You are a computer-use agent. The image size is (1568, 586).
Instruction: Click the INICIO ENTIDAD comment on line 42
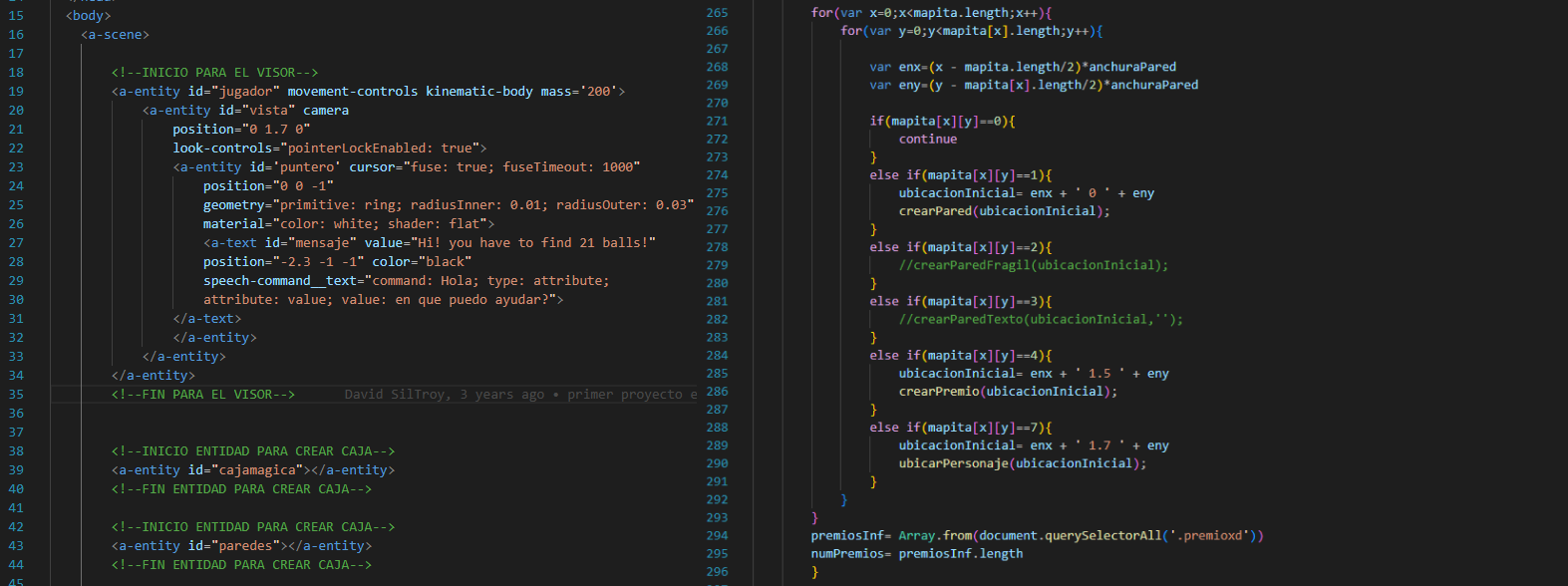pos(253,527)
